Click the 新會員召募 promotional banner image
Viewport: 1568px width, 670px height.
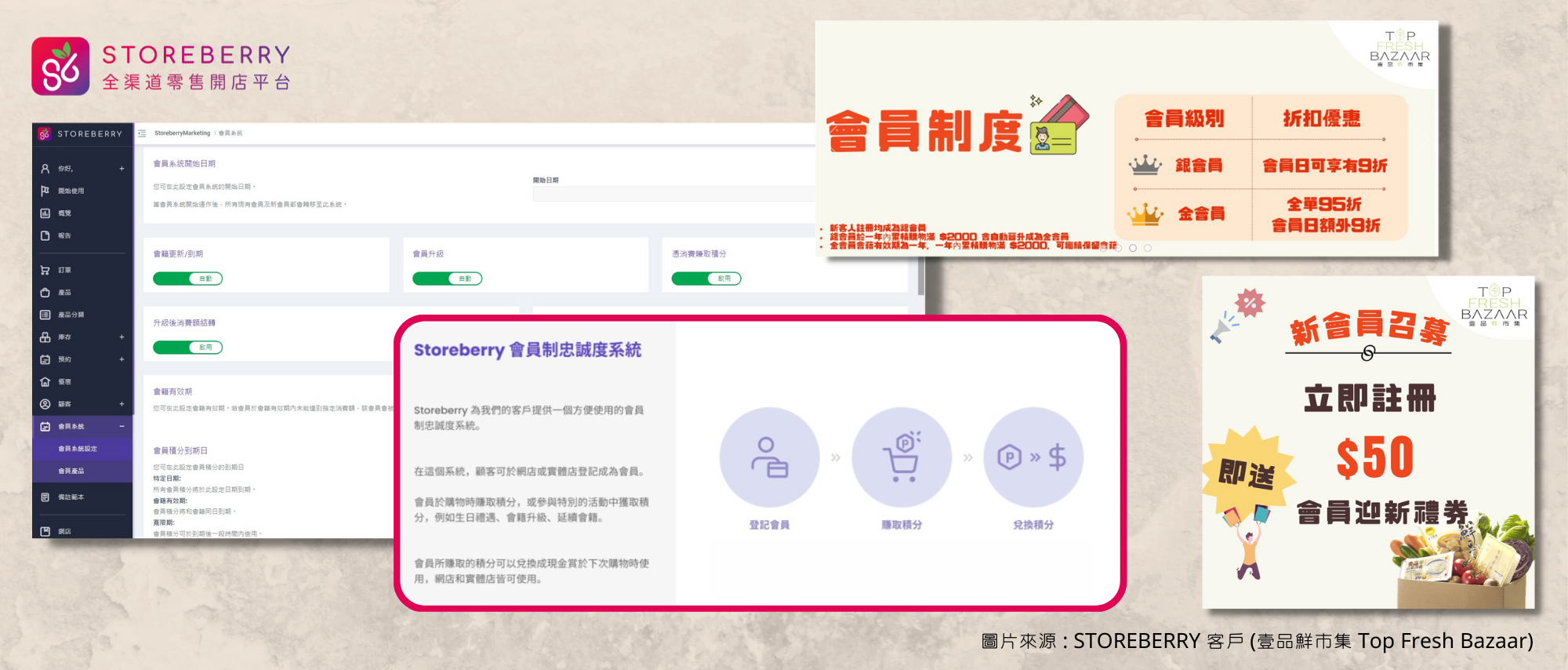pos(1368,442)
